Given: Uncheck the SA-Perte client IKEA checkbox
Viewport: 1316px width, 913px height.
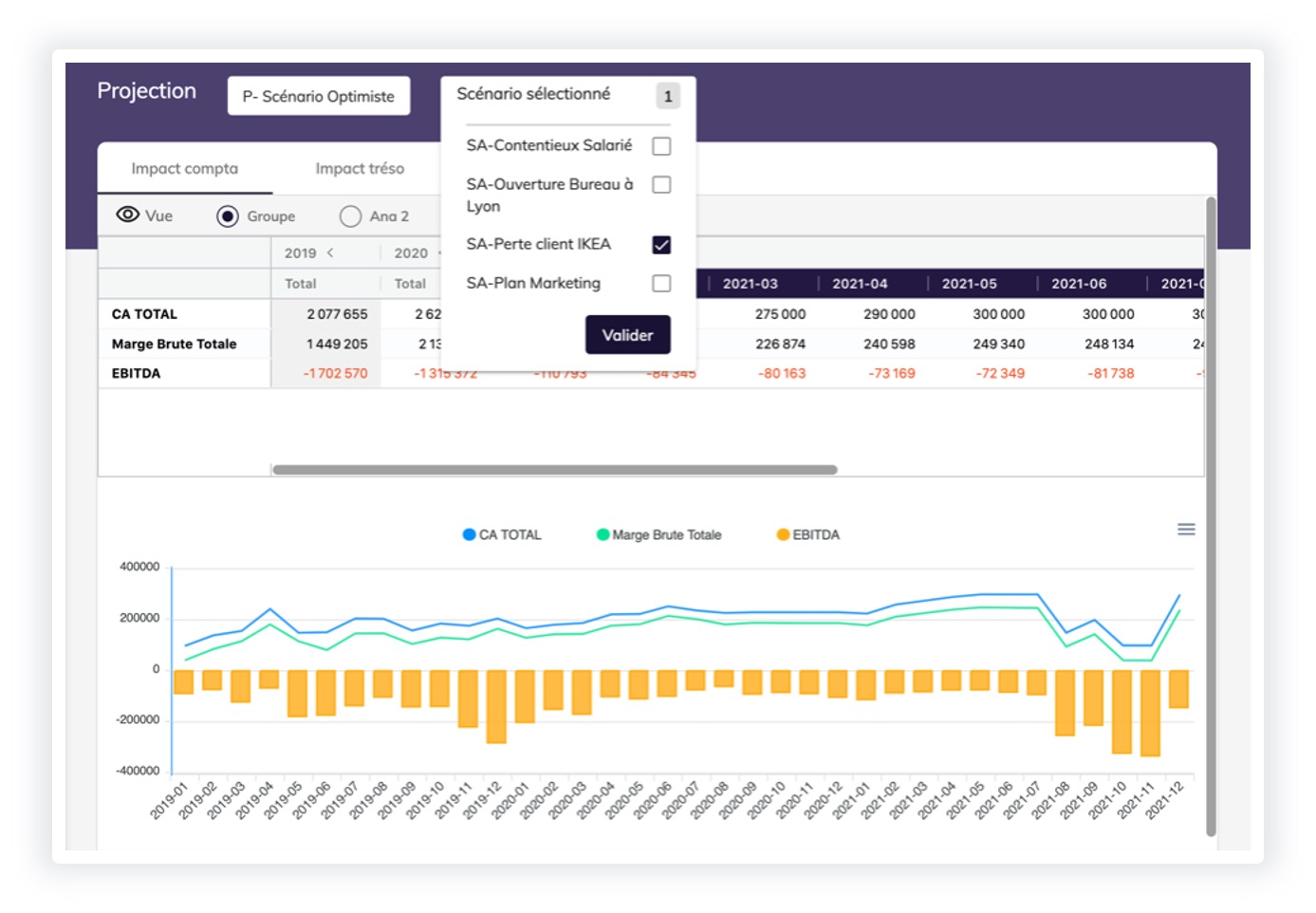Looking at the screenshot, I should click(661, 245).
